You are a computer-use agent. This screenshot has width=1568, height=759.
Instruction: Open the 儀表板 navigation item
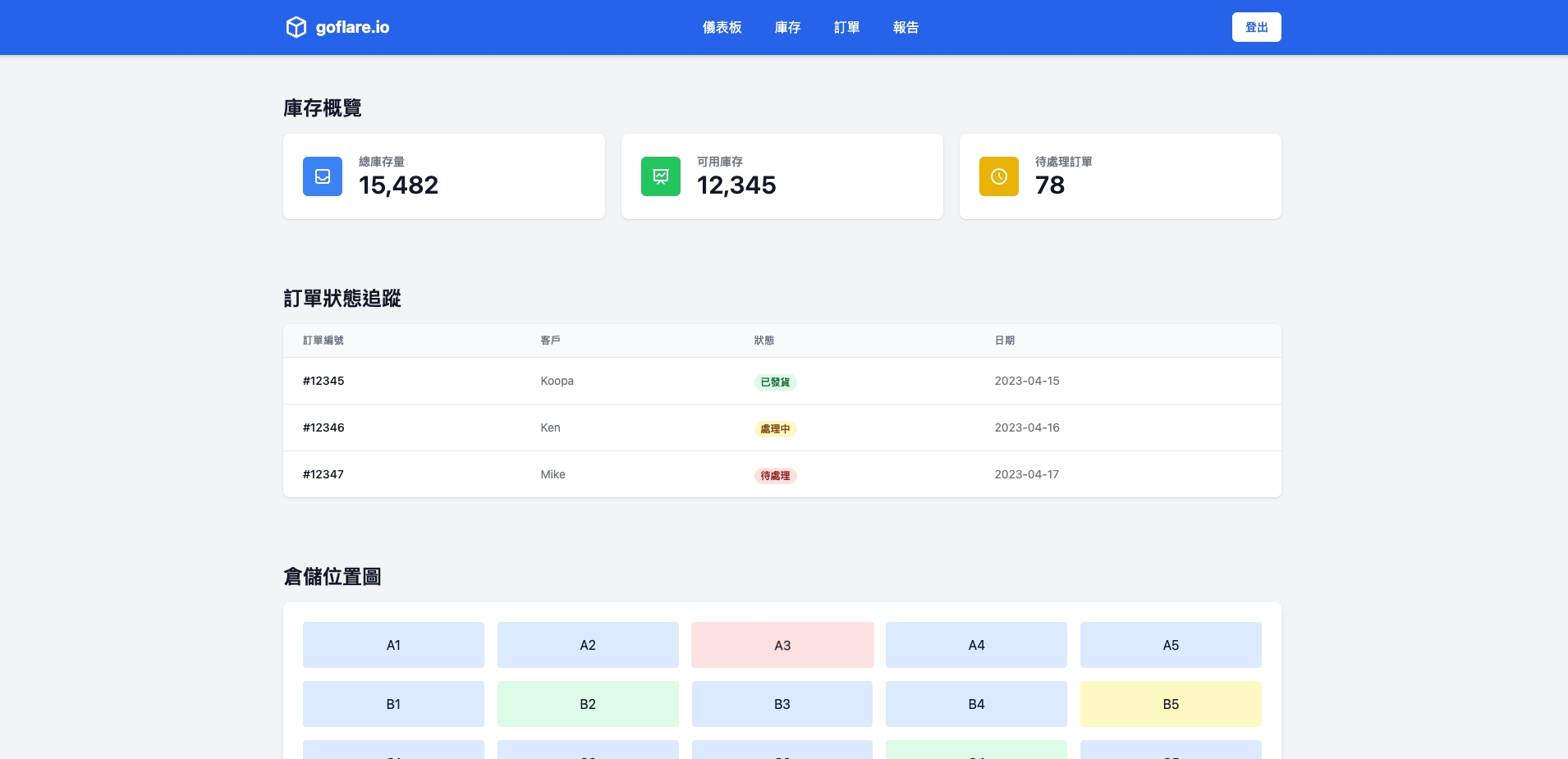point(722,28)
